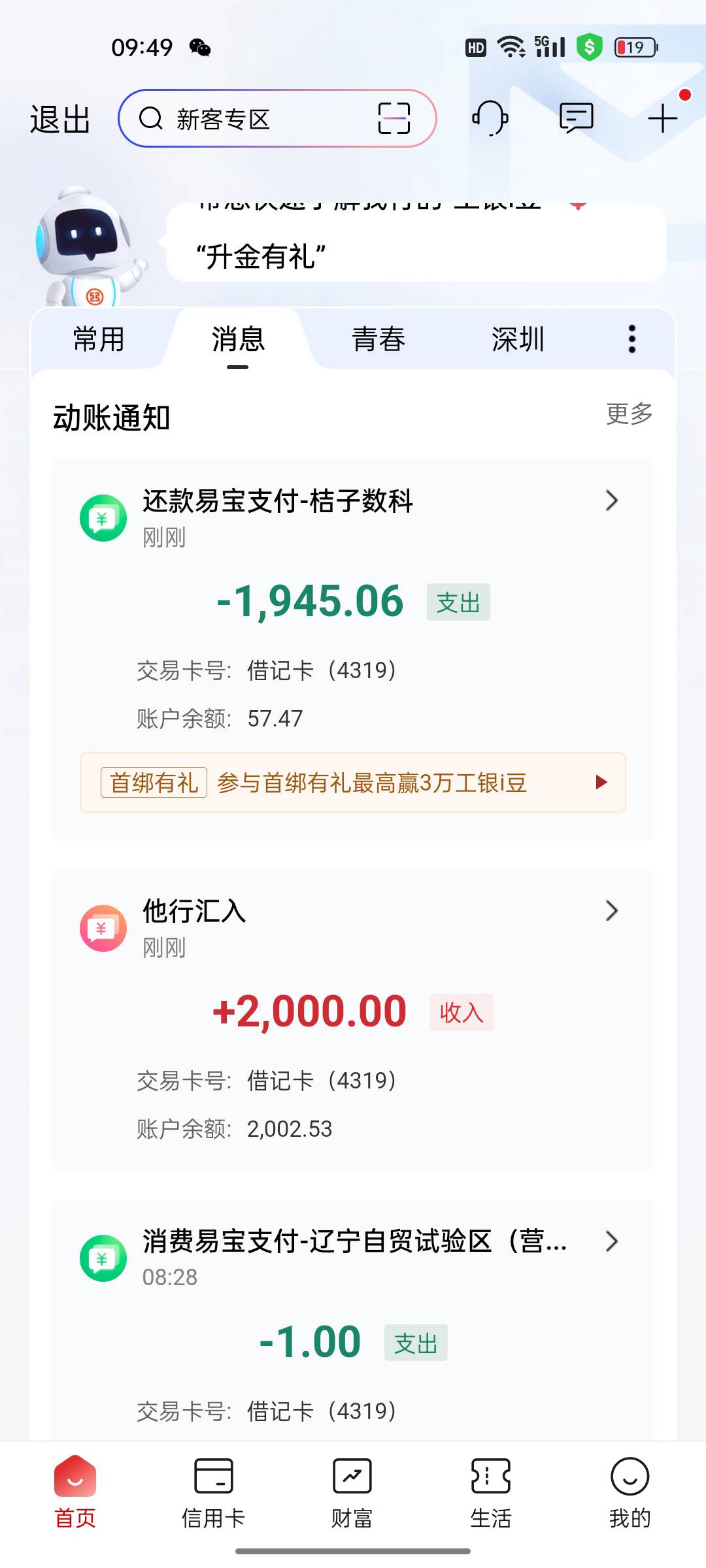Switch to the 常用 tab

[99, 340]
